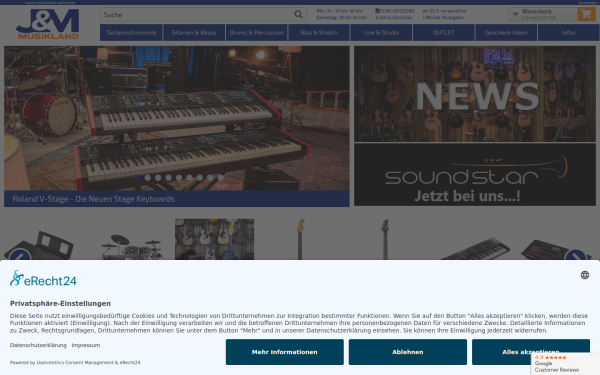Open the shopping cart icon

pos(586,14)
